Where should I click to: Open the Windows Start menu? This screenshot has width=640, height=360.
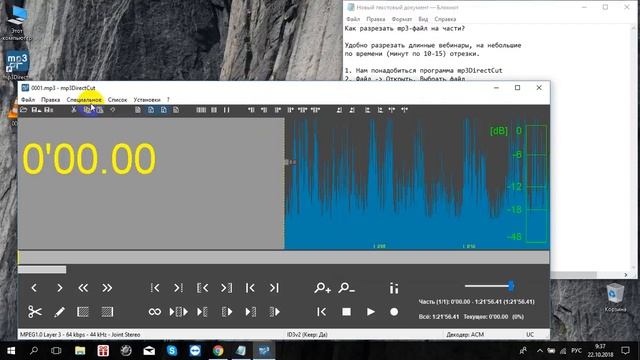point(11,351)
